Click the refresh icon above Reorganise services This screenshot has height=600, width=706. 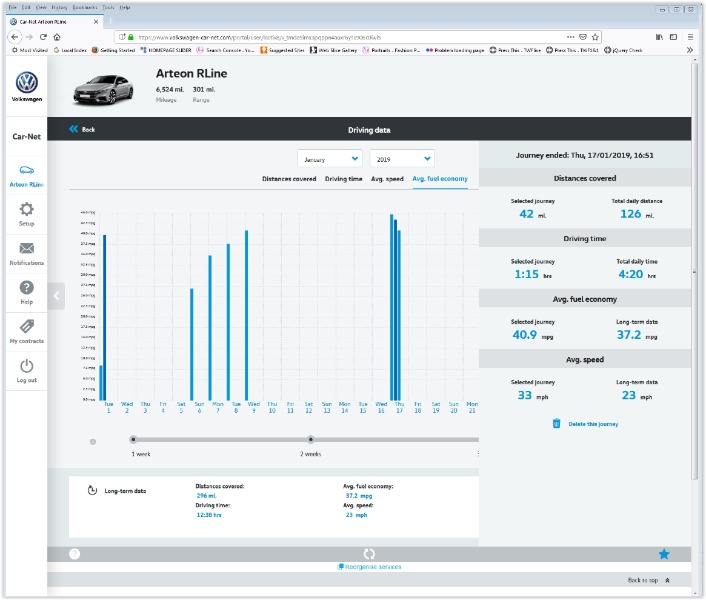(368, 554)
